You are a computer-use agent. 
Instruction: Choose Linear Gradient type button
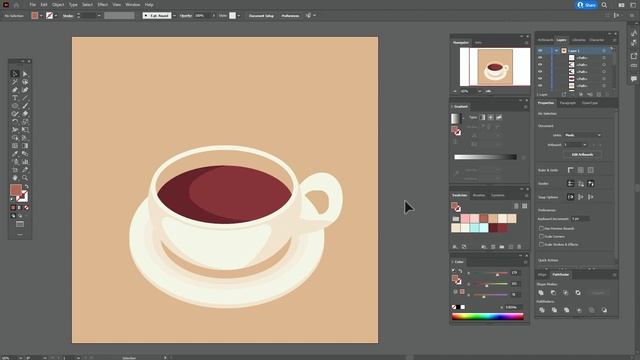pyautogui.click(x=482, y=117)
